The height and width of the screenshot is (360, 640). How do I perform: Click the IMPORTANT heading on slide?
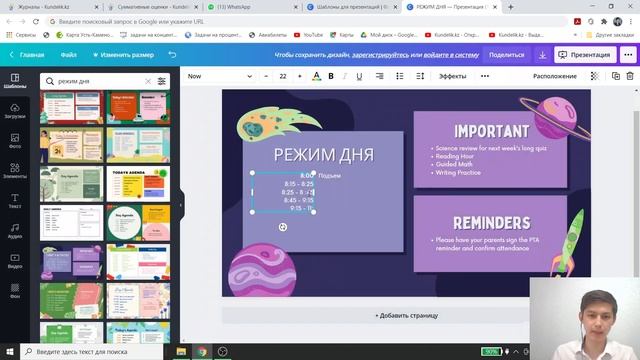[x=491, y=131]
